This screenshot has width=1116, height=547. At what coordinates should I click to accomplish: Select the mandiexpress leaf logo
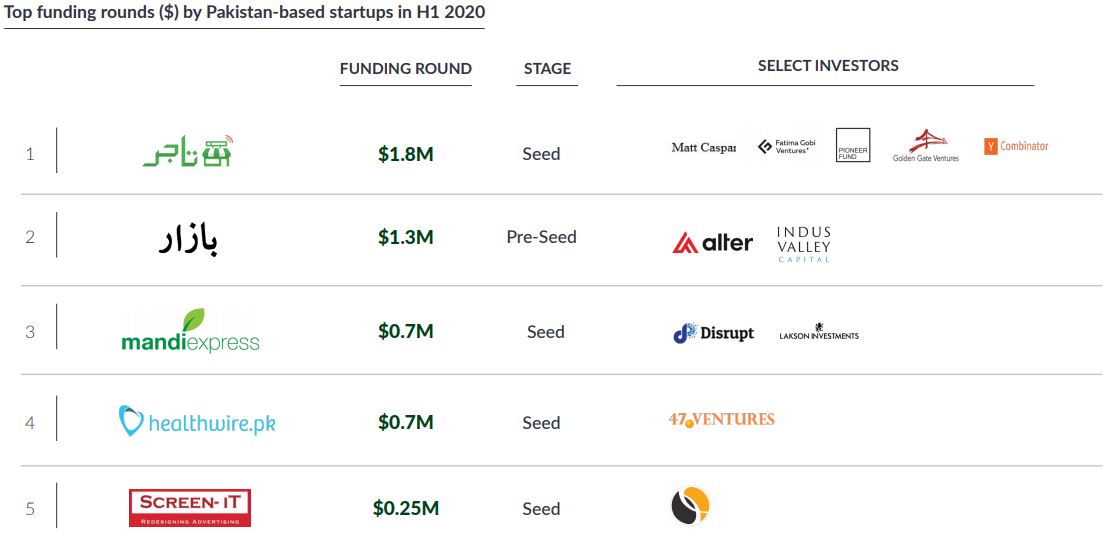(190, 331)
